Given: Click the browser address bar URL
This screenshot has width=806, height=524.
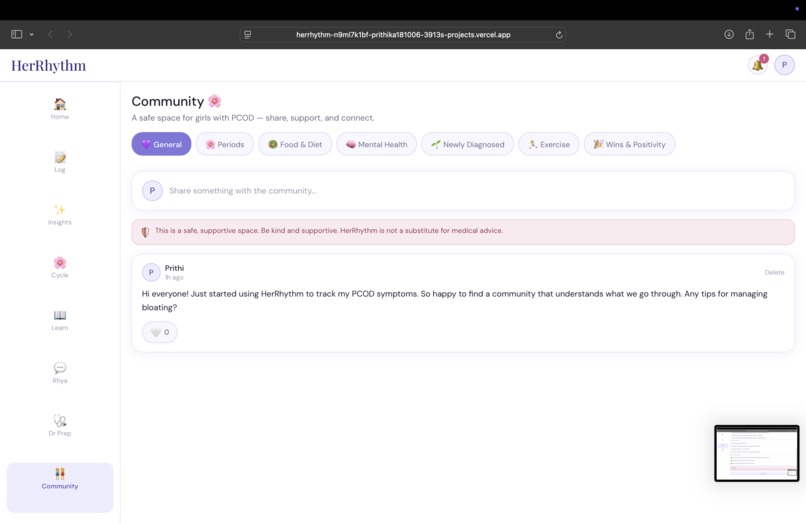Looking at the screenshot, I should [403, 35].
